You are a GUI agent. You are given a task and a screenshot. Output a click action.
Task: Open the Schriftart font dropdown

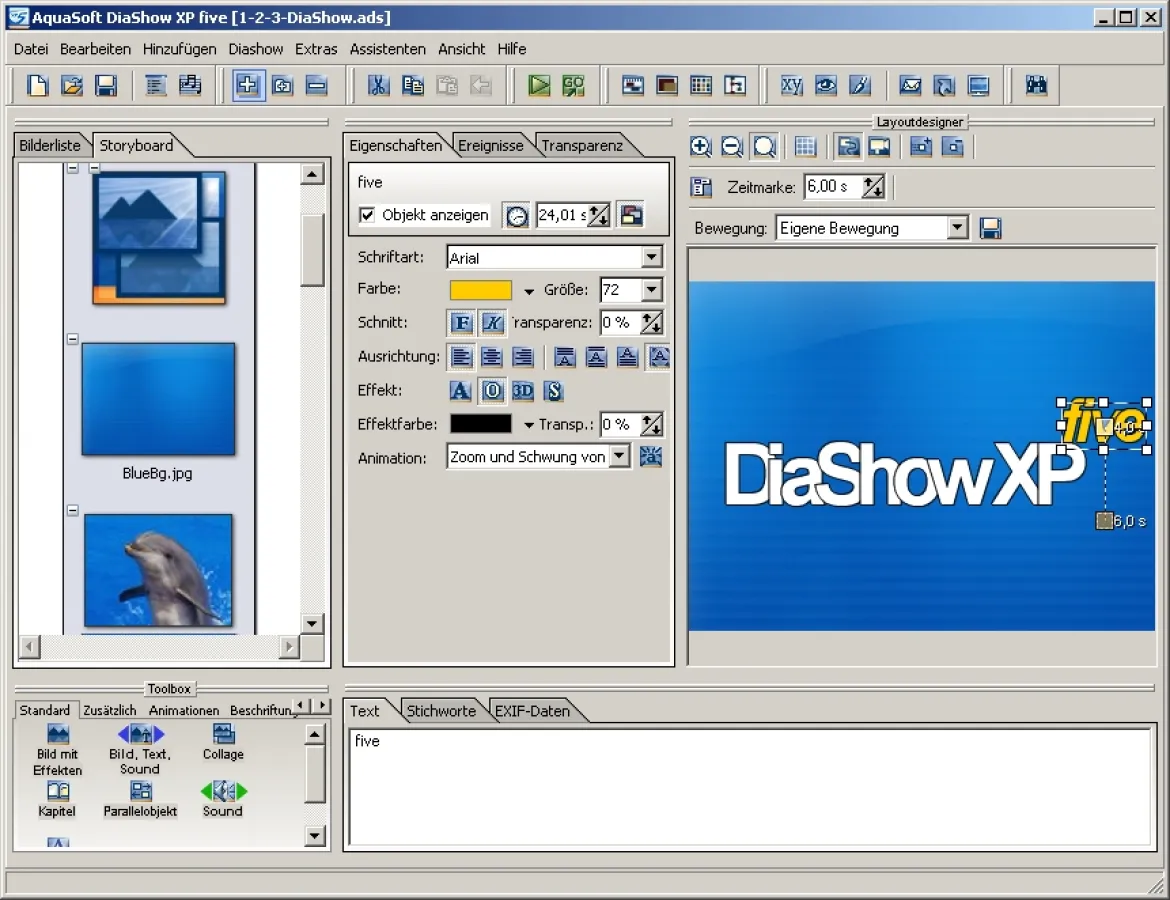pyautogui.click(x=652, y=258)
